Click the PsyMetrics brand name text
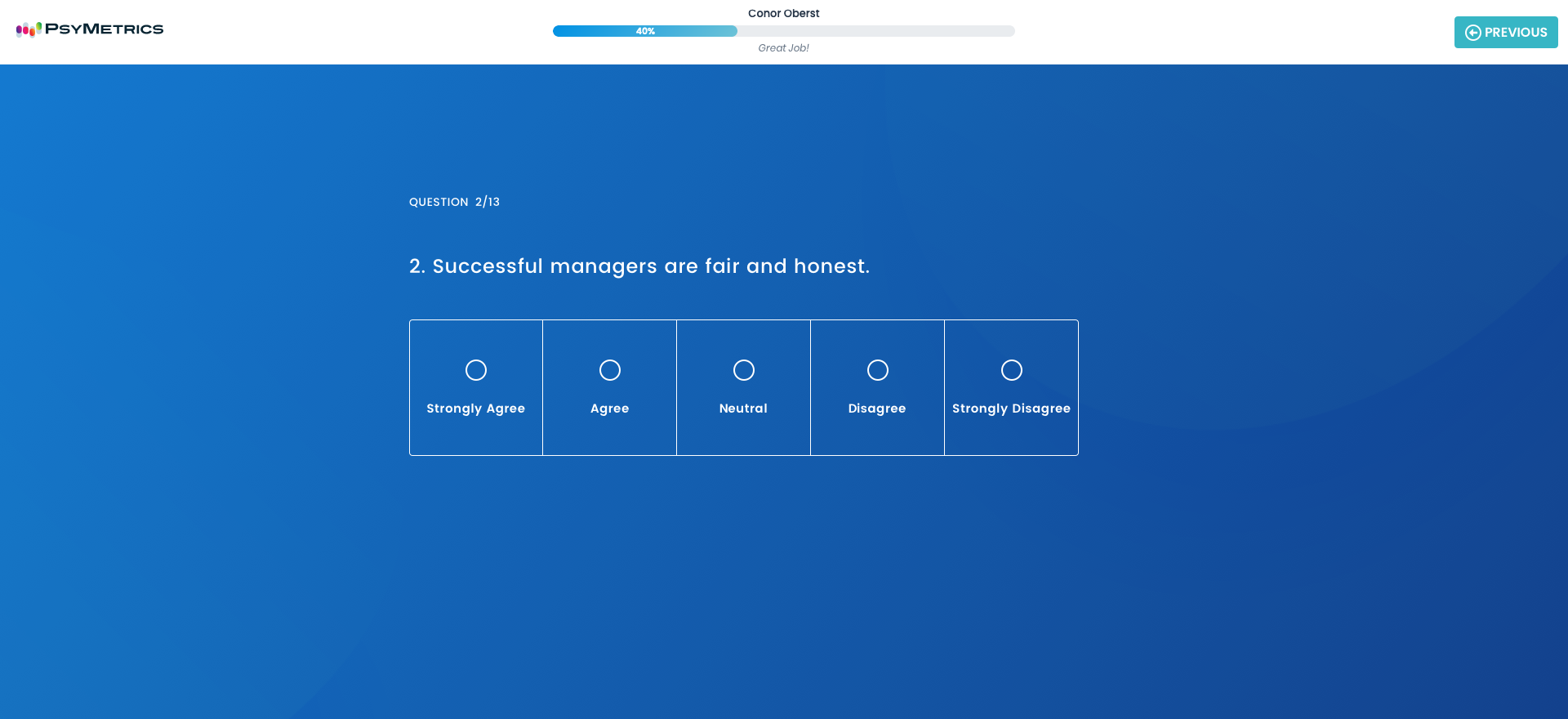Image resolution: width=1568 pixels, height=719 pixels. (104, 29)
